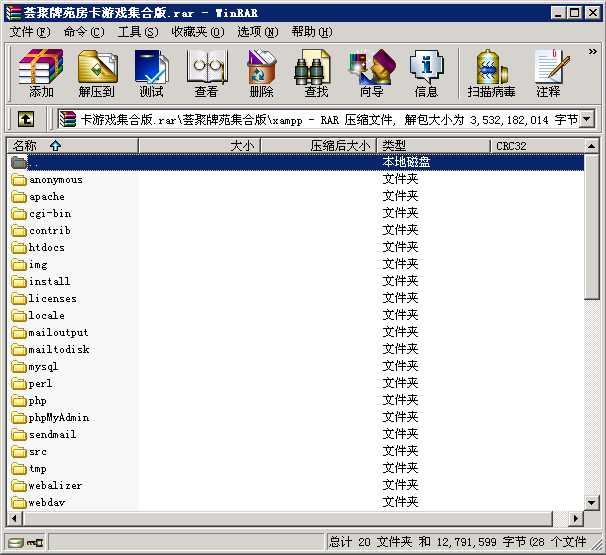
Task: Open the File (文件) menu
Action: pos(30,32)
